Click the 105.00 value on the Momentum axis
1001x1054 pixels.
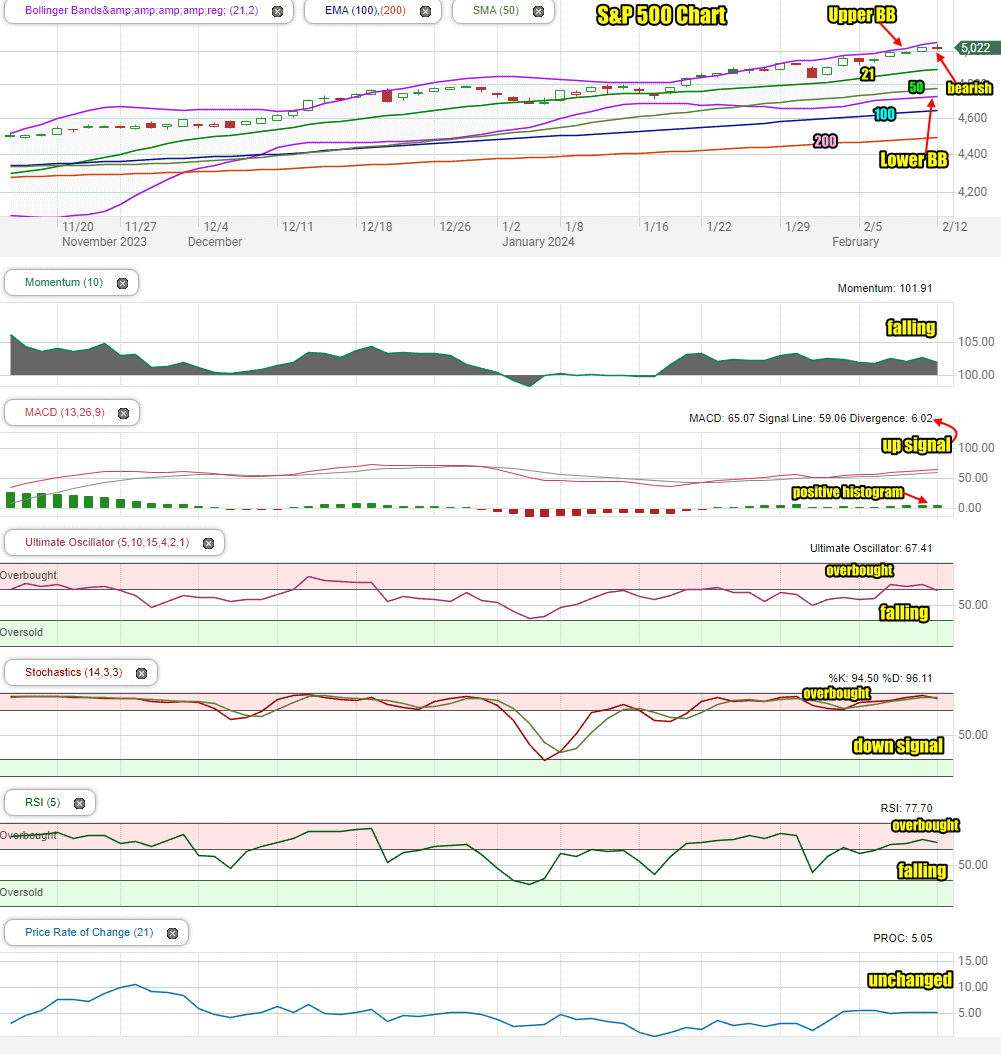976,341
